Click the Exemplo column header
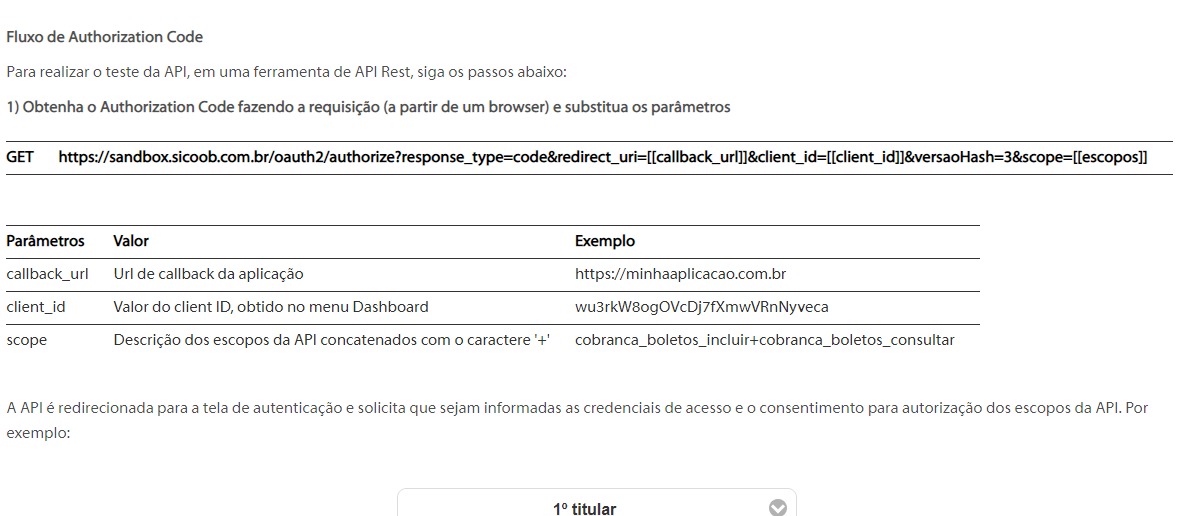1188x516 pixels. coord(605,241)
